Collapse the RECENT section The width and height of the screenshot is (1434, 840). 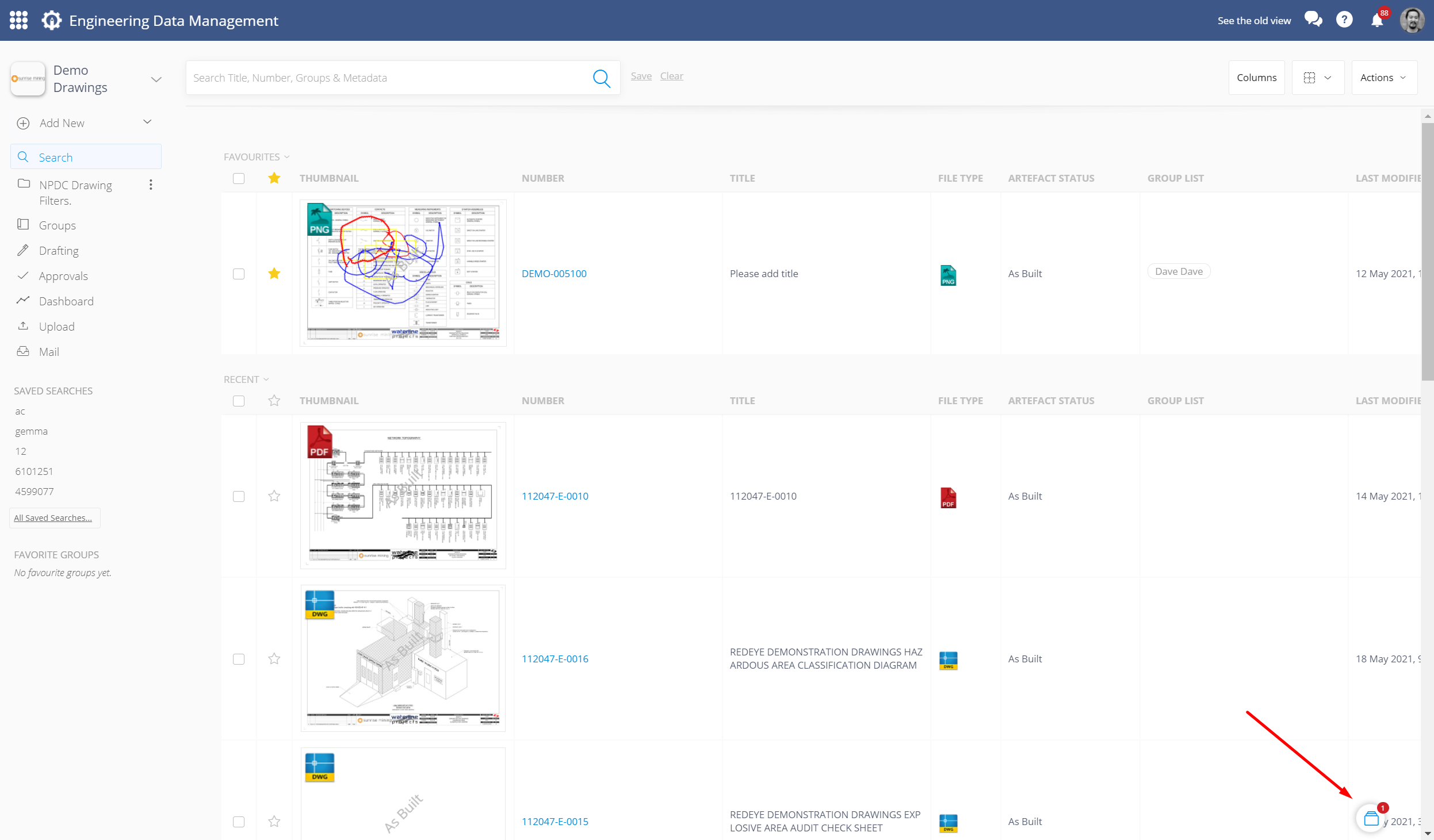click(246, 379)
